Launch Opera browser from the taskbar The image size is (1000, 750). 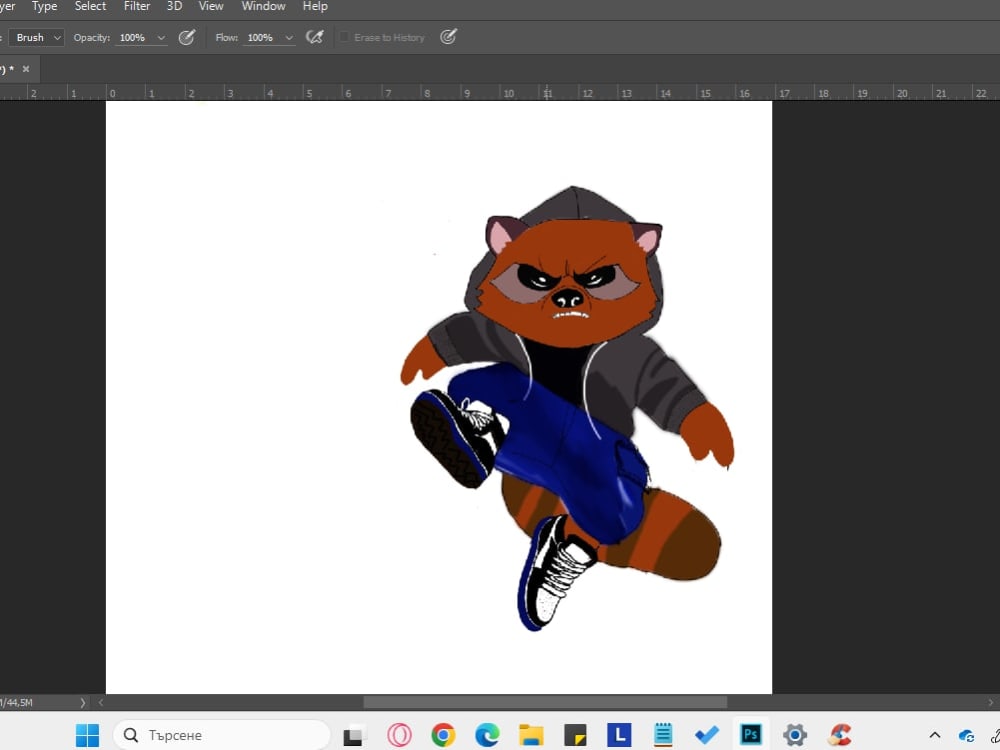[399, 735]
